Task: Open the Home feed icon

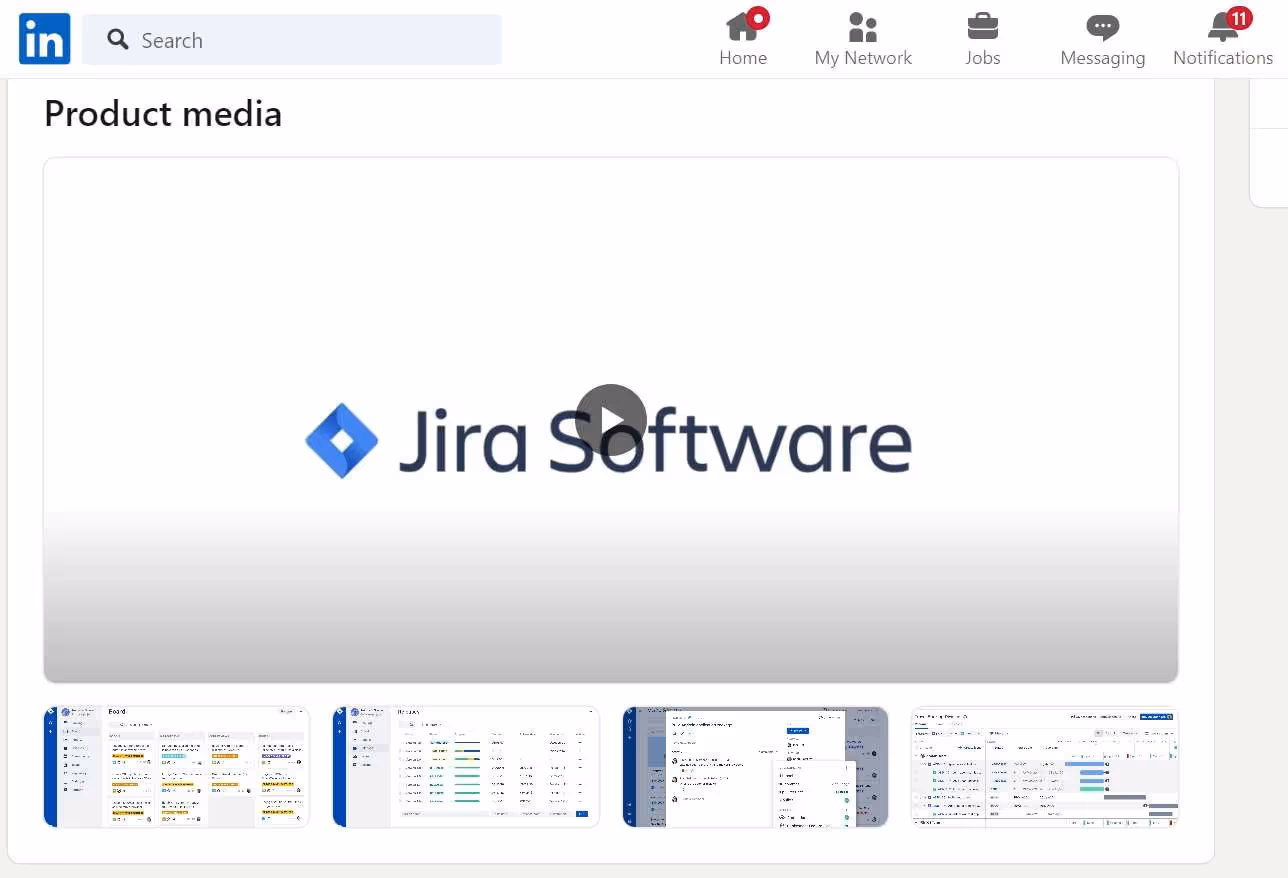Action: [x=743, y=27]
